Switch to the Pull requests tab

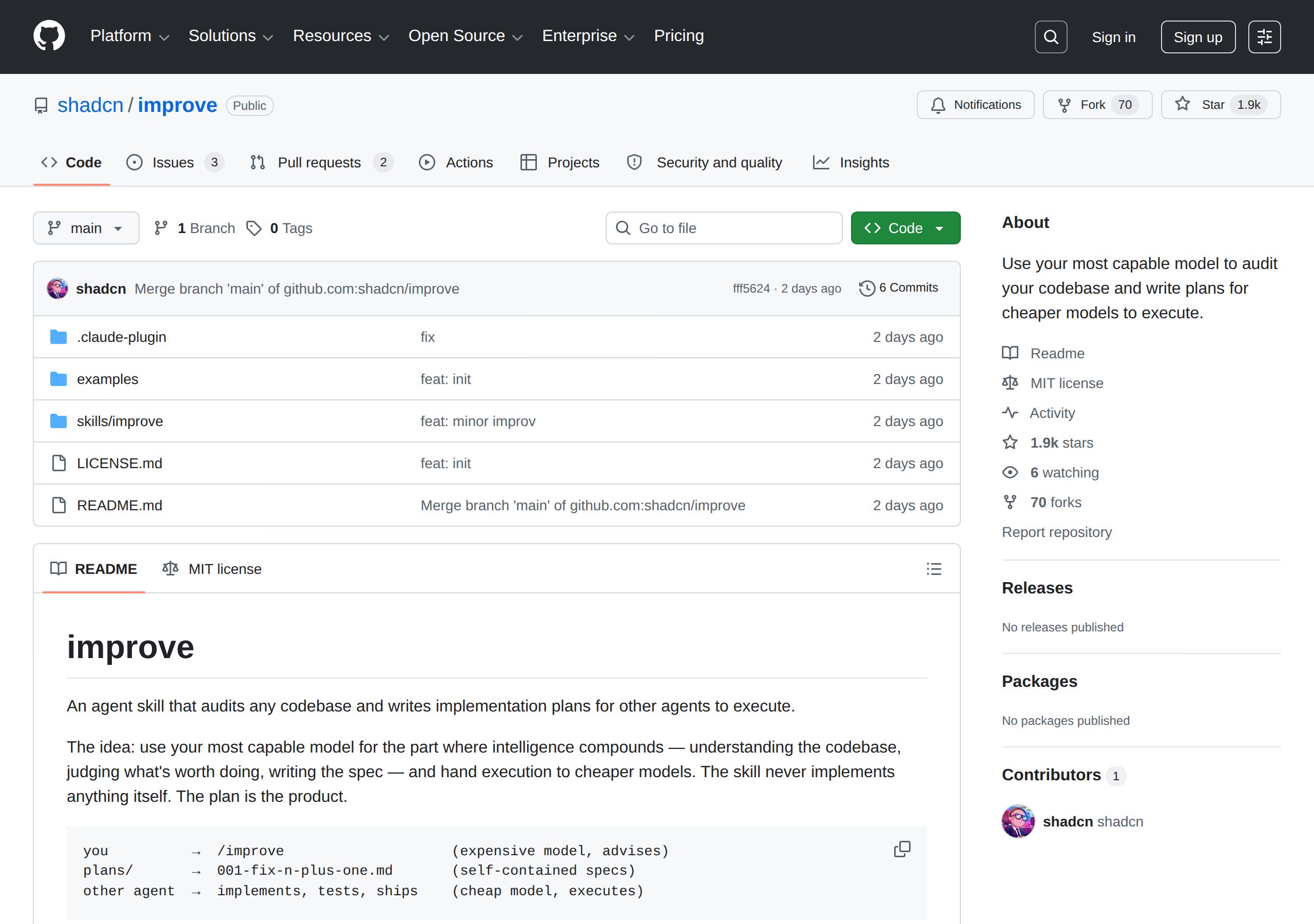pyautogui.click(x=322, y=163)
